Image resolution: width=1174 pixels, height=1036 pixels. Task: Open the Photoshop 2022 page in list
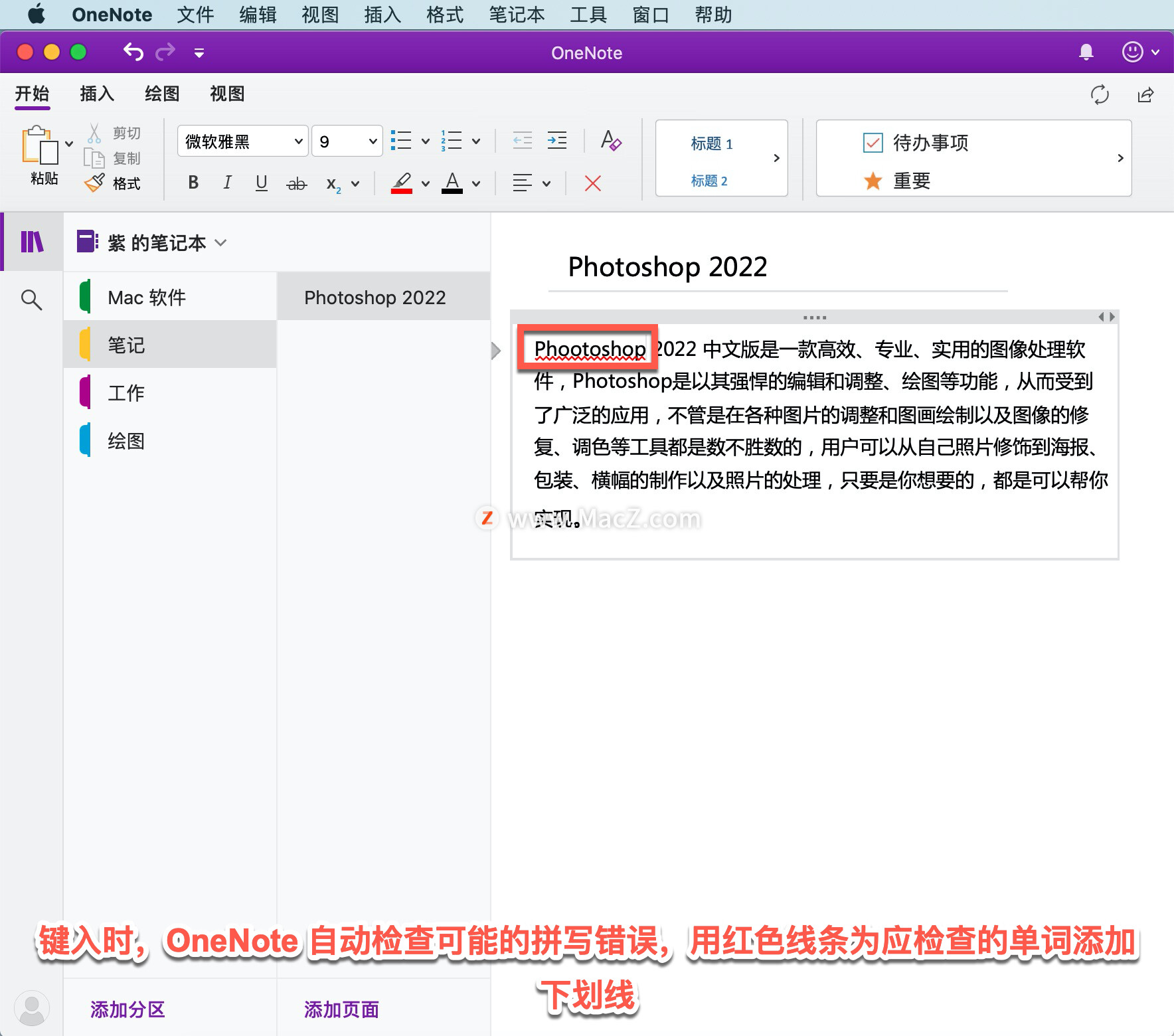(384, 297)
